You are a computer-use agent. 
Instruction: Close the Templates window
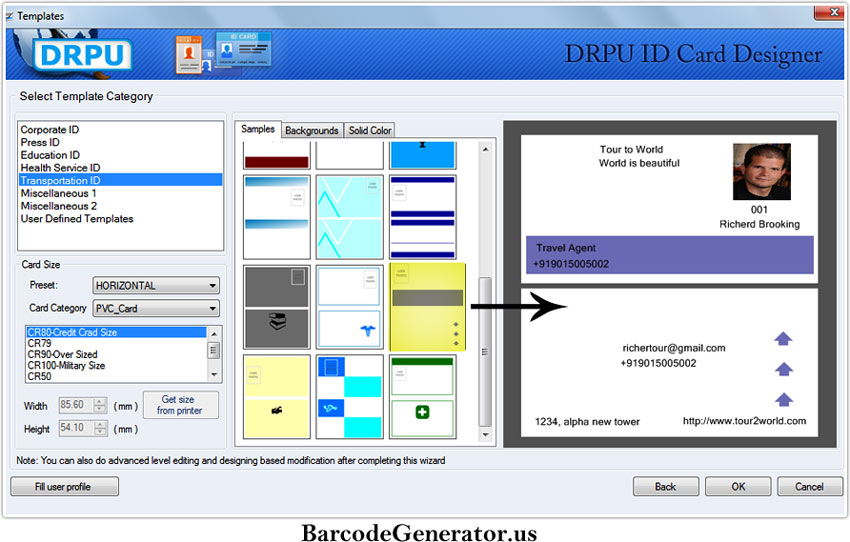click(x=828, y=12)
